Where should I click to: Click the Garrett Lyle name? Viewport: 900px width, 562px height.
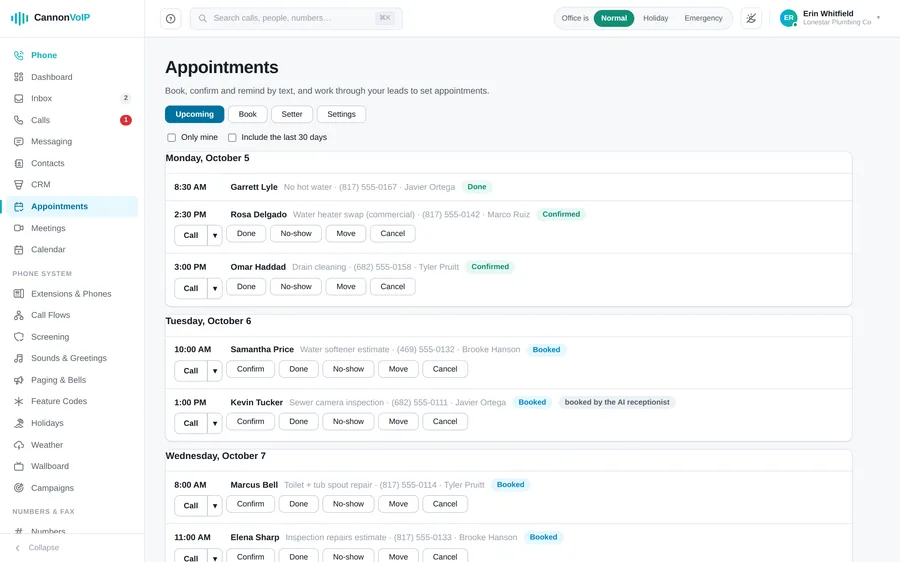[x=254, y=187]
